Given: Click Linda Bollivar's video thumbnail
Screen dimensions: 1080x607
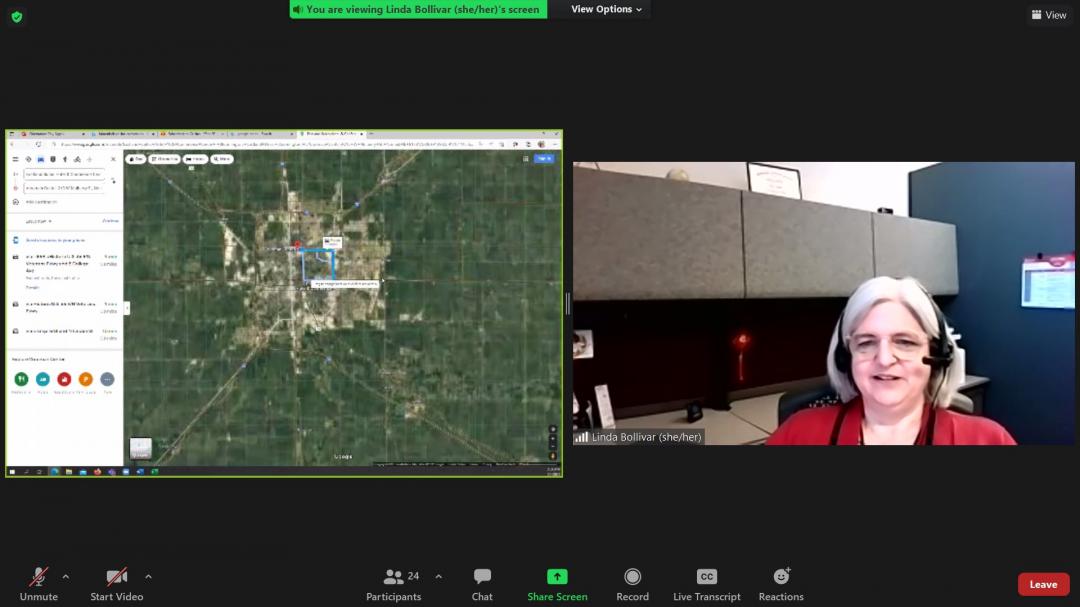Looking at the screenshot, I should coord(823,303).
